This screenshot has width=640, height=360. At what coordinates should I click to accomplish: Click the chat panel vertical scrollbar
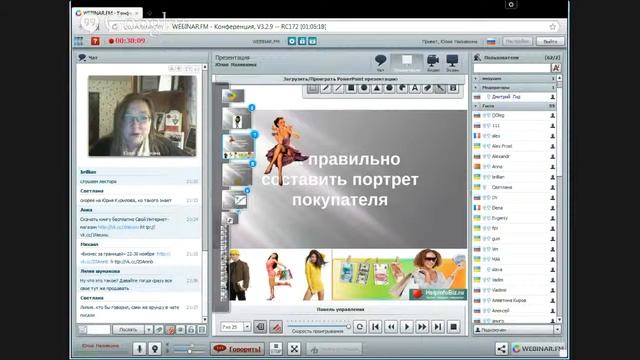tap(204, 193)
